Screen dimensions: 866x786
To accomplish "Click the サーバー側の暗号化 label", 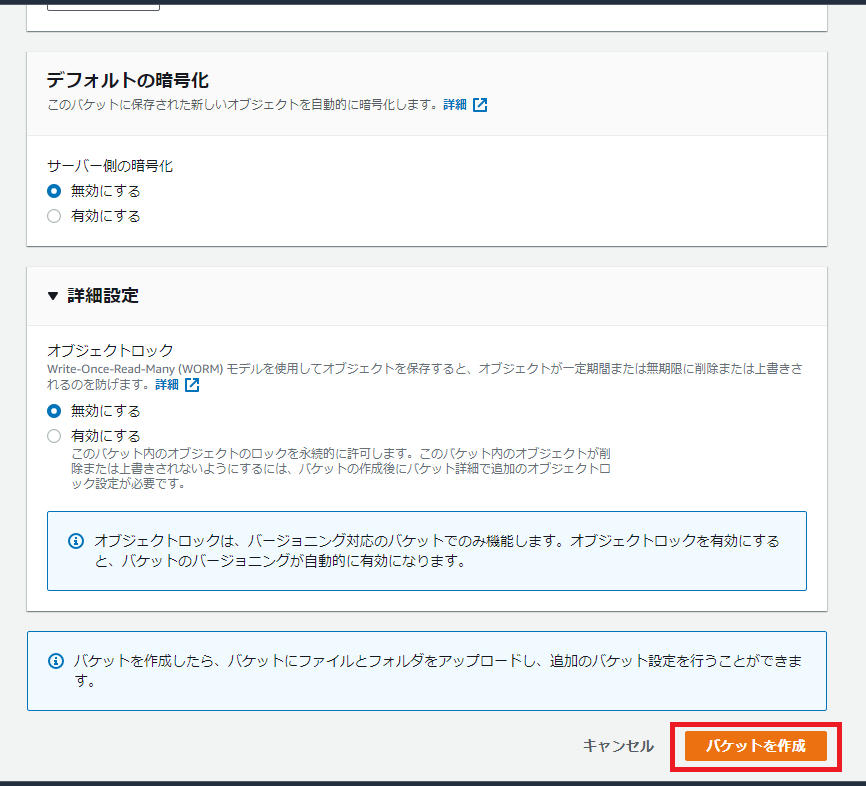I will point(110,166).
